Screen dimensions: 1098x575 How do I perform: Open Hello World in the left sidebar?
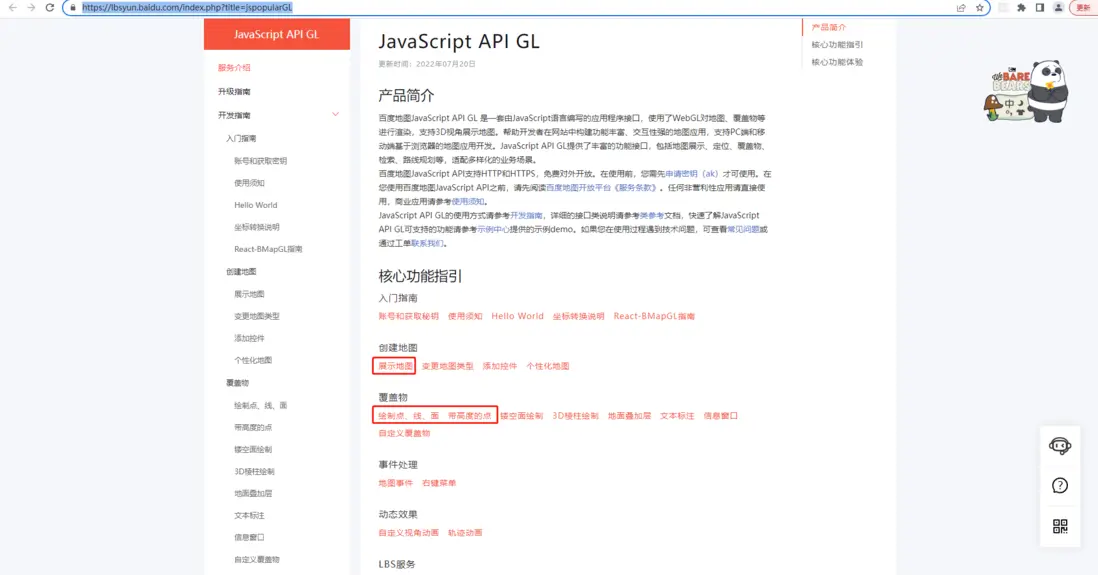256,205
